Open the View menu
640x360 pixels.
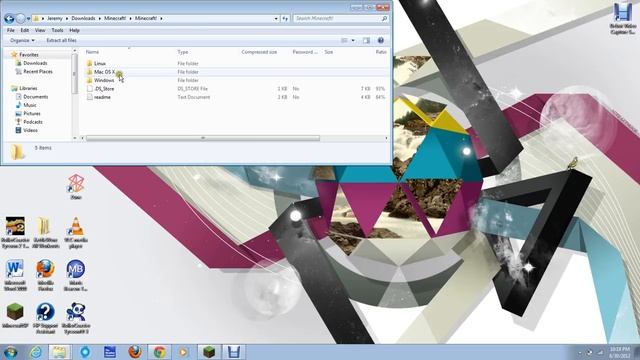(40, 30)
